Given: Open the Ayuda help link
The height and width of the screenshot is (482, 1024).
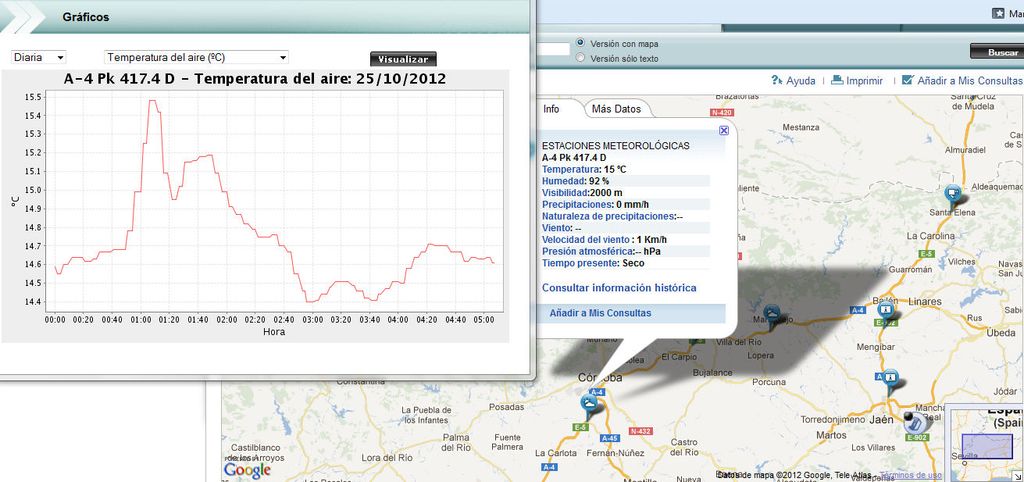Looking at the screenshot, I should [x=800, y=81].
